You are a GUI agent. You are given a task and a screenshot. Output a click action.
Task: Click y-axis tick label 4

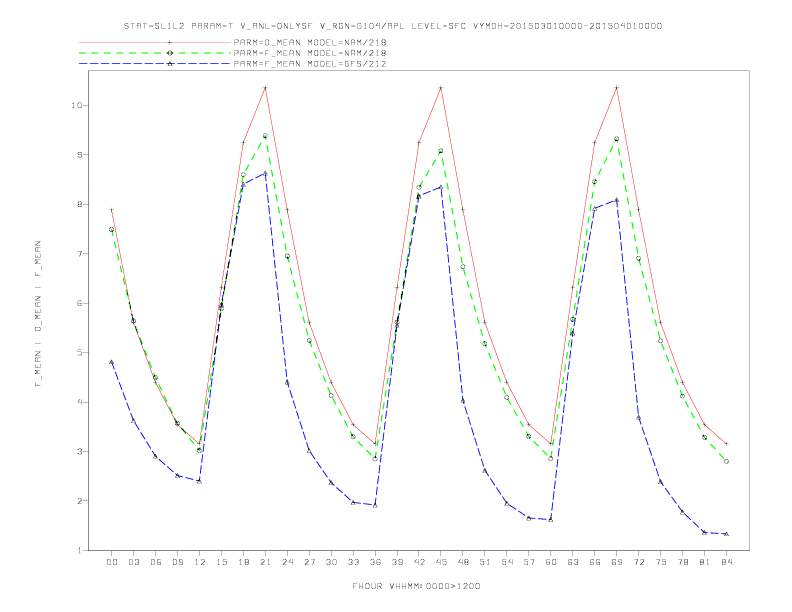point(79,402)
